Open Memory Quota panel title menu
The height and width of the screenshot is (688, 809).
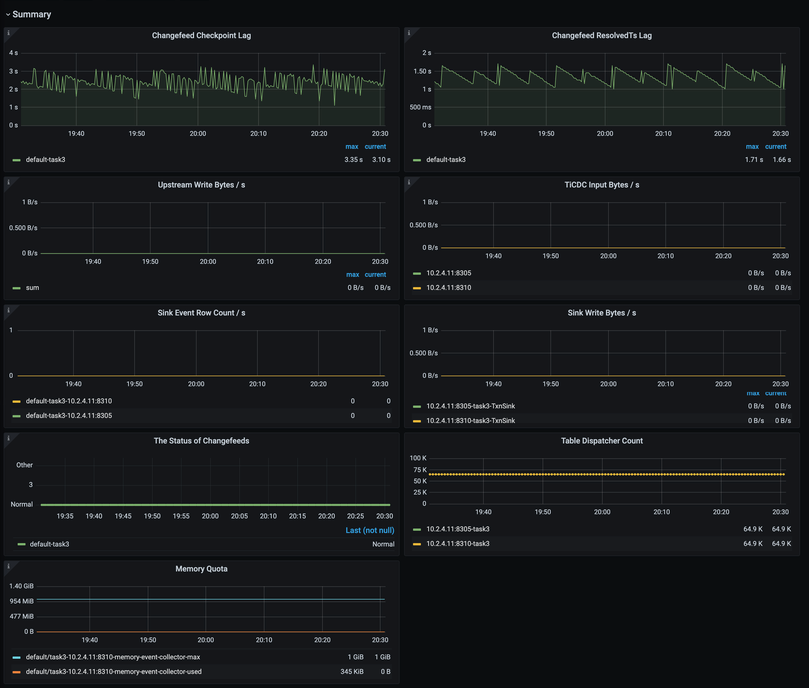201,569
